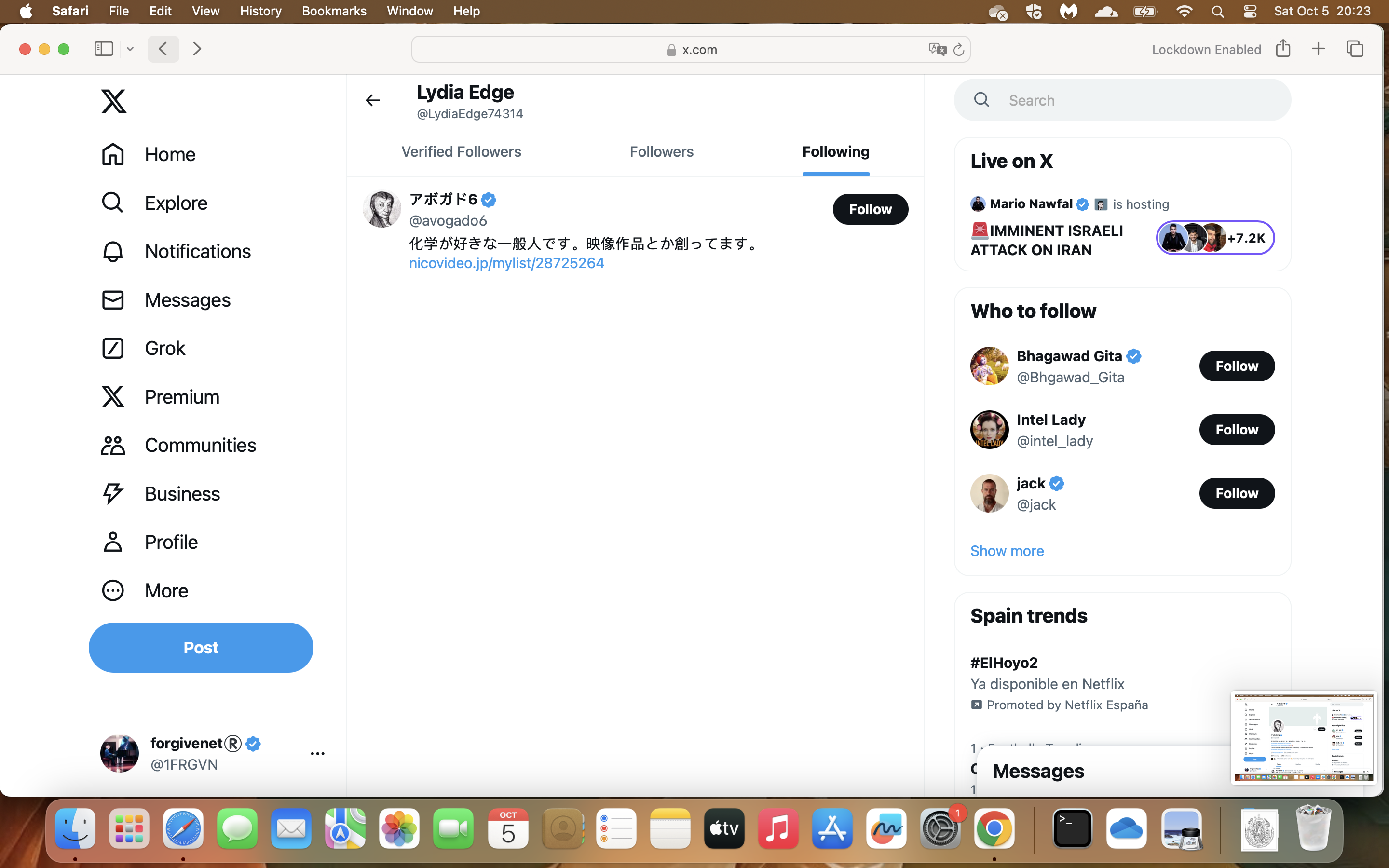Click Safari's share icon

pyautogui.click(x=1283, y=48)
